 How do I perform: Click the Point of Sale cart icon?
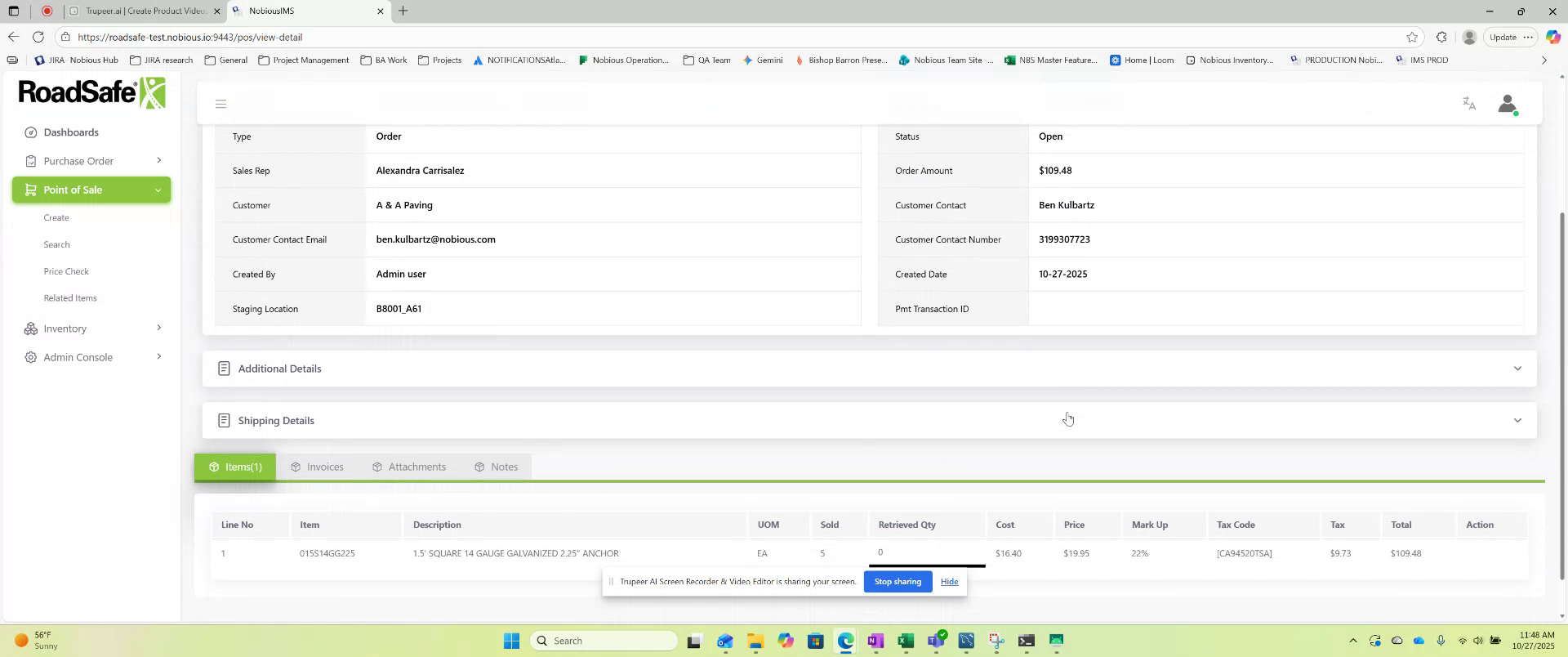[x=30, y=190]
